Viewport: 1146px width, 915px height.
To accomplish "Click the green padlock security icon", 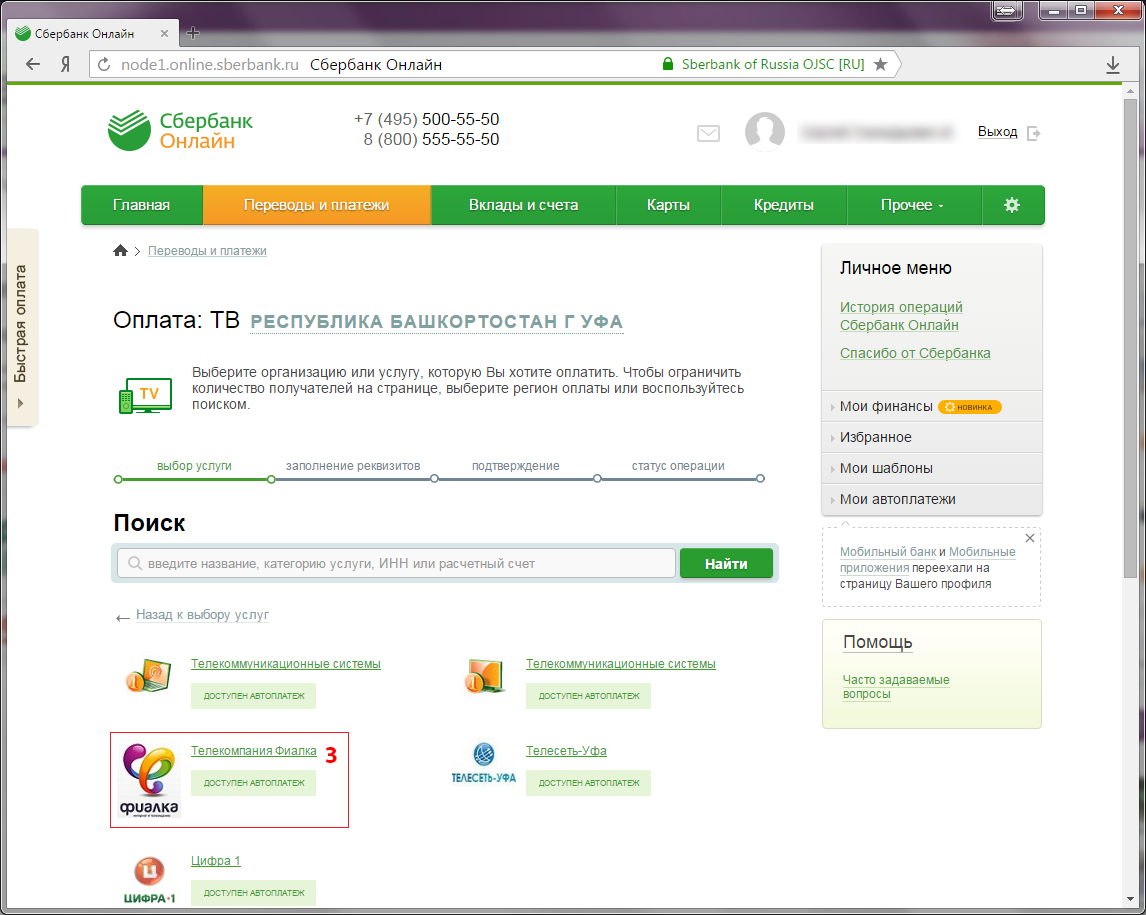I will (667, 64).
